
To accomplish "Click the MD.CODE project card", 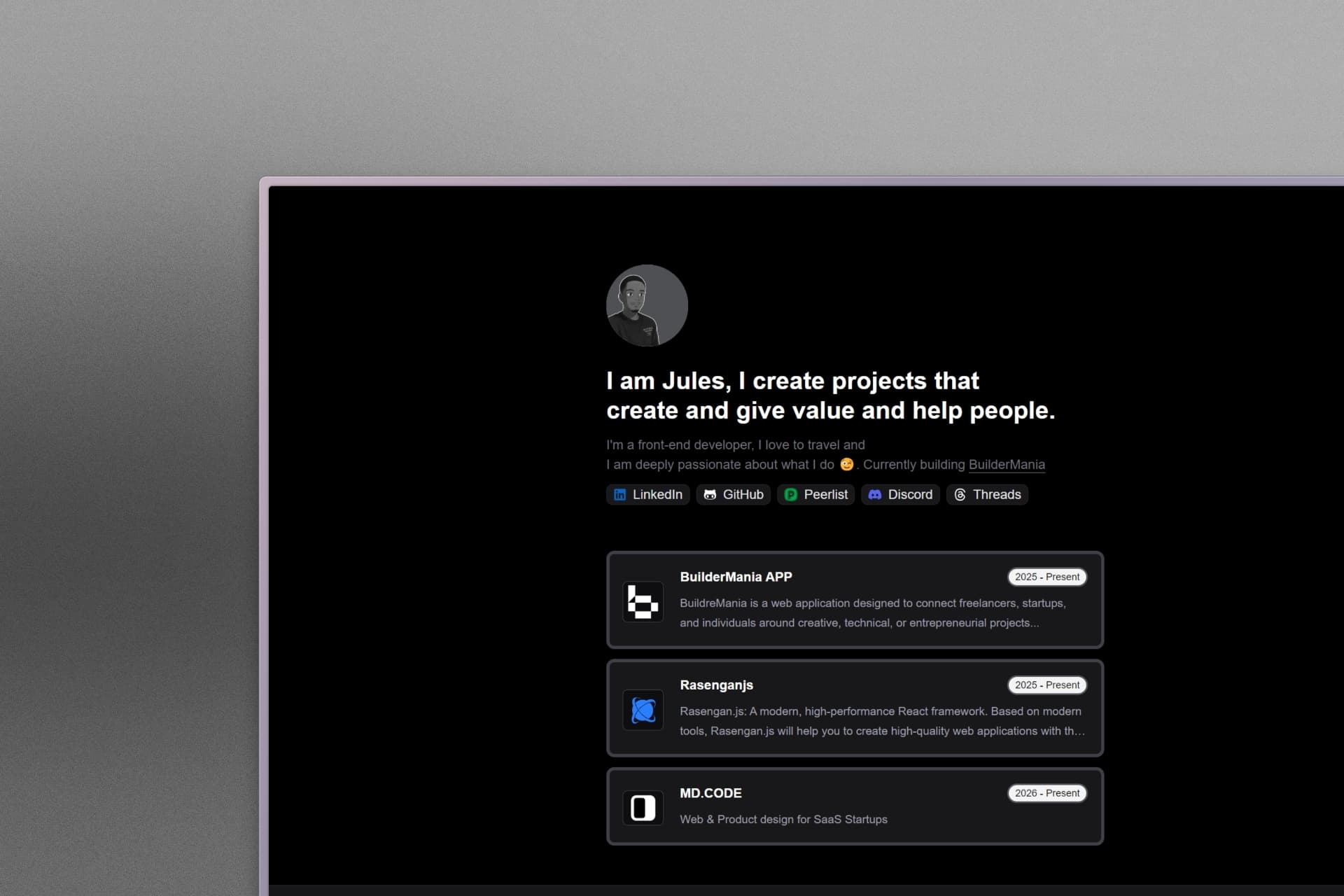I will pos(855,806).
